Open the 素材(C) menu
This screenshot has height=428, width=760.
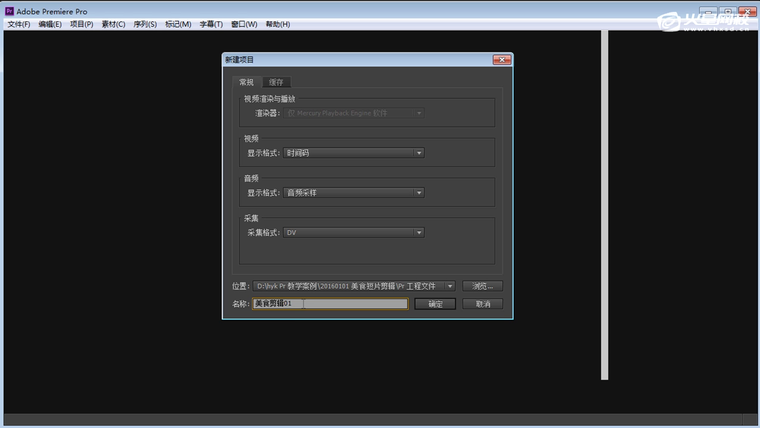click(x=113, y=24)
